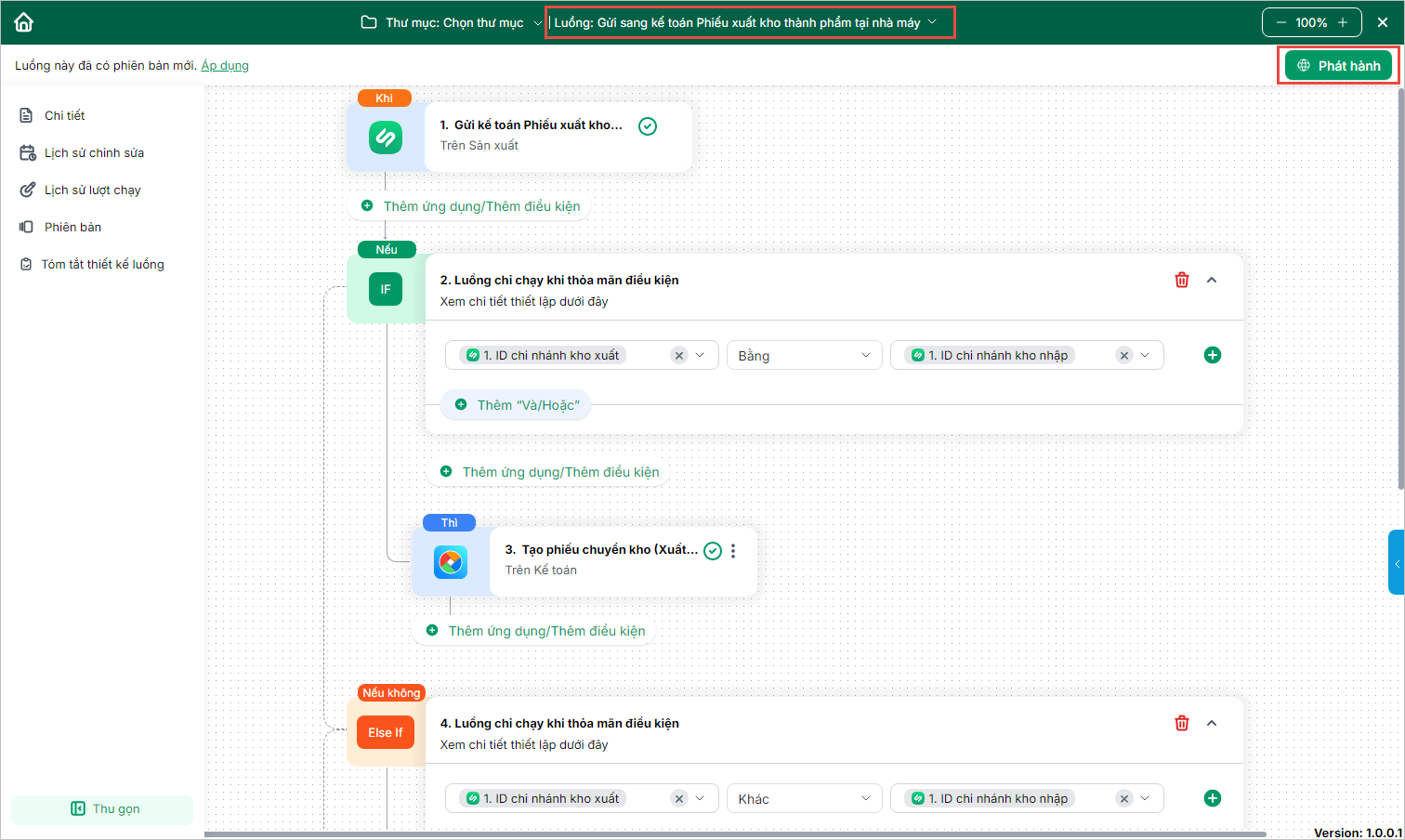Clear ID chi nhánh kho xuất in block 2

(679, 355)
